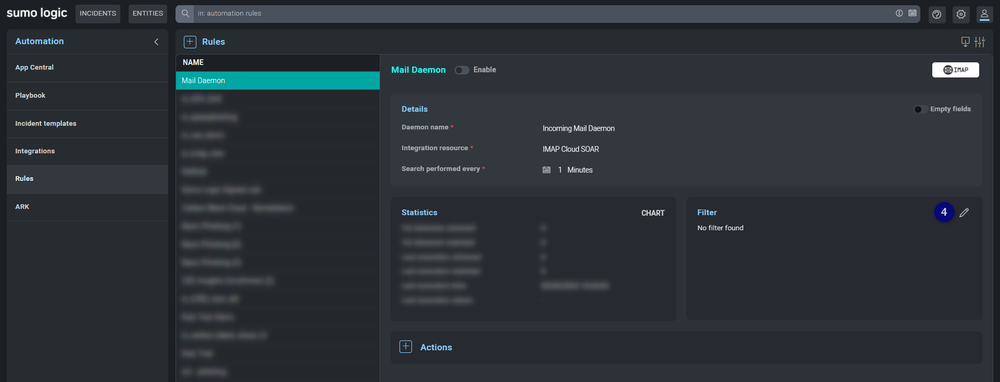Click the Sumo Logic logo
Image resolution: width=1000 pixels, height=382 pixels.
(x=36, y=13)
